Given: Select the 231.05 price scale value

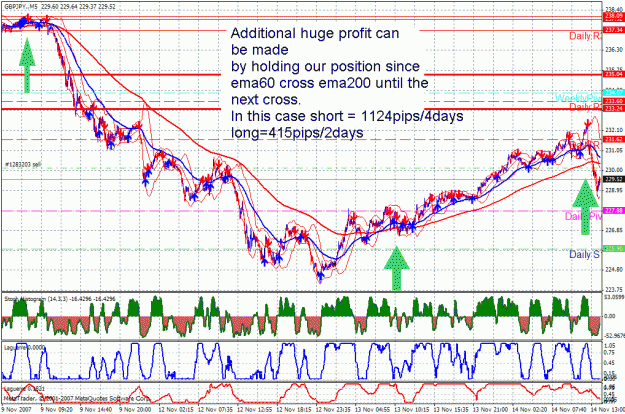Looking at the screenshot, I should [614, 150].
